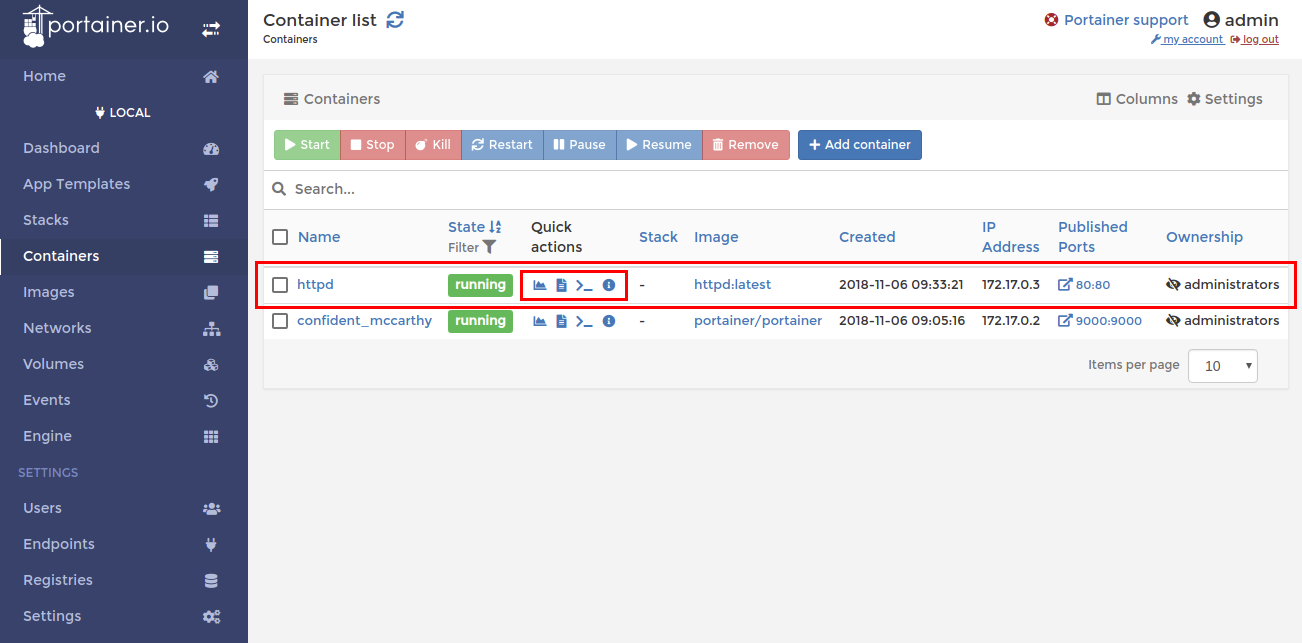
Task: Open console icon for confident_mccarthy container
Action: [584, 321]
